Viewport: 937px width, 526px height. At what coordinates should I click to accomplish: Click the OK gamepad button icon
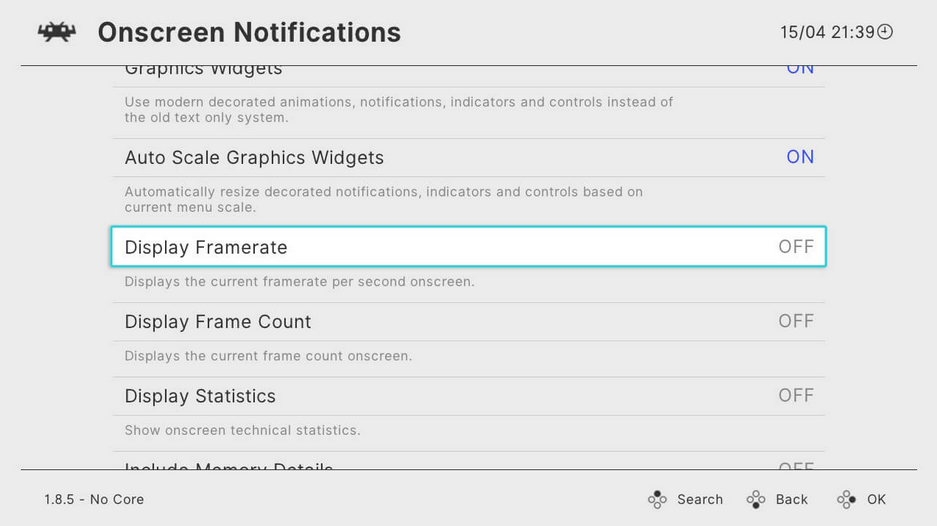847,499
